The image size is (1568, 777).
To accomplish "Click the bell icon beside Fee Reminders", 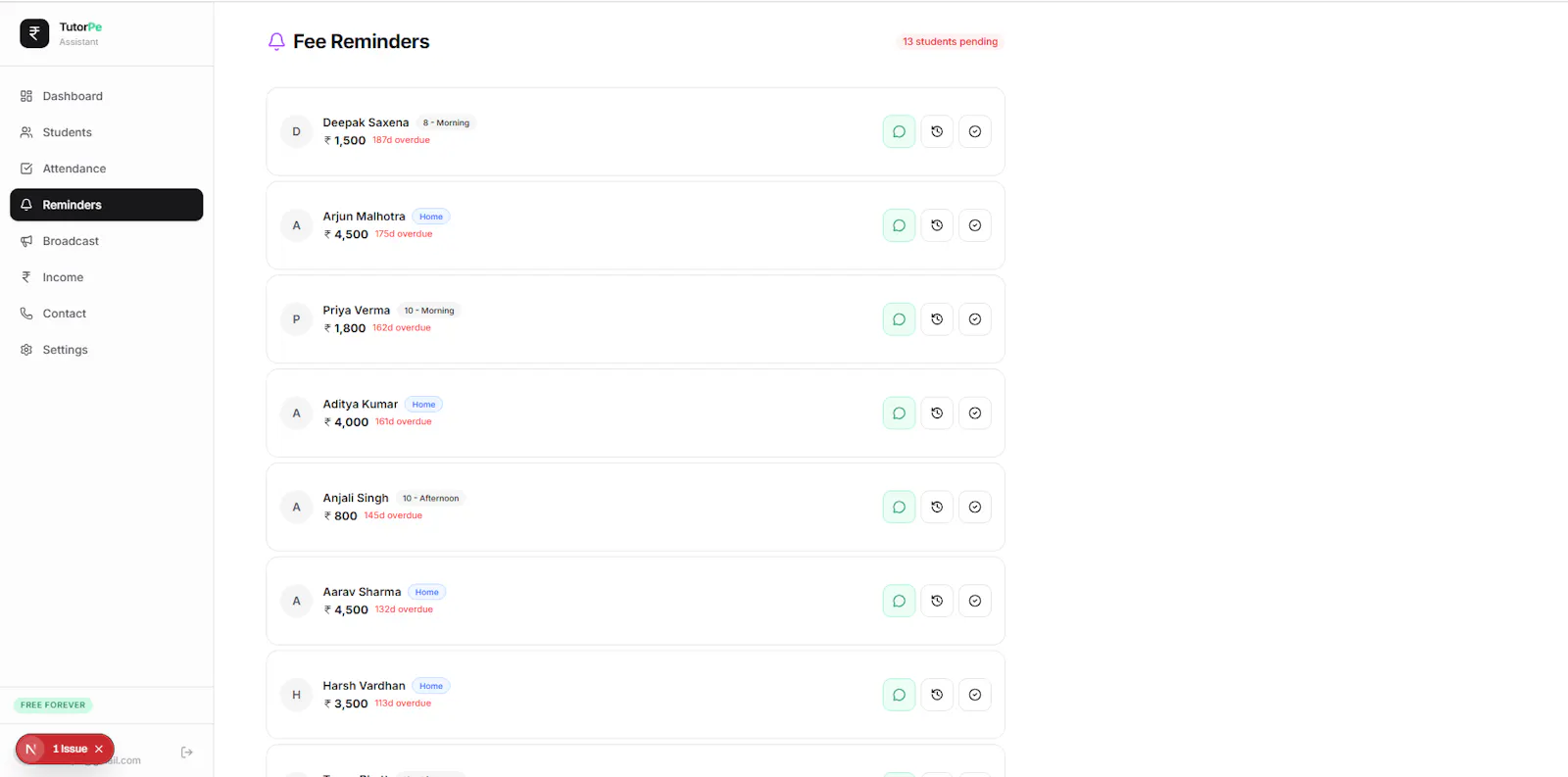I will click(x=276, y=41).
